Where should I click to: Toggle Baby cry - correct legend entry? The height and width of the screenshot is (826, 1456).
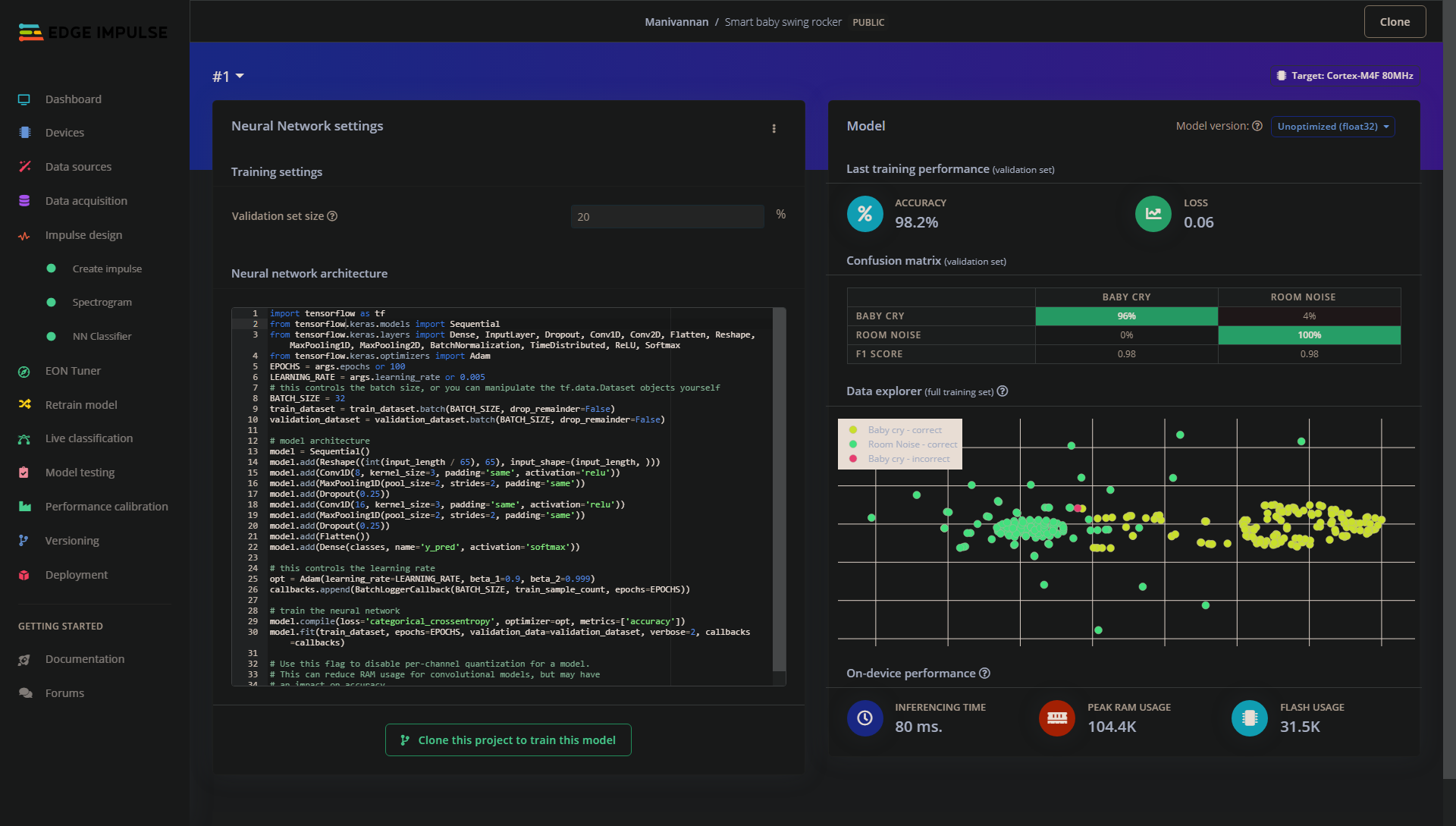(904, 430)
